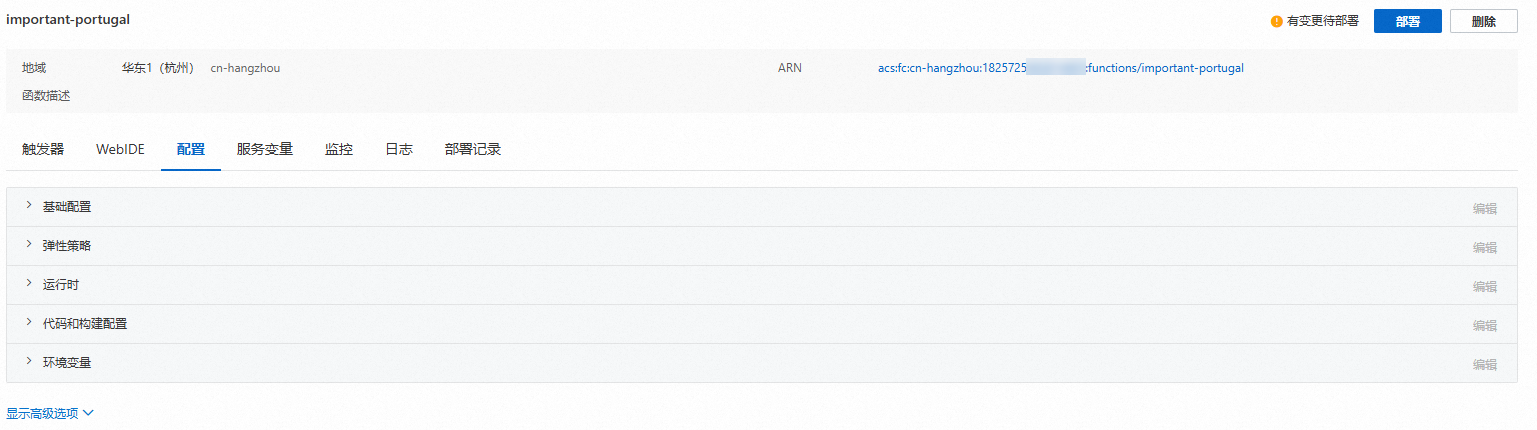Open the 监控 tab
Image resolution: width=1537 pixels, height=430 pixels.
tap(339, 150)
